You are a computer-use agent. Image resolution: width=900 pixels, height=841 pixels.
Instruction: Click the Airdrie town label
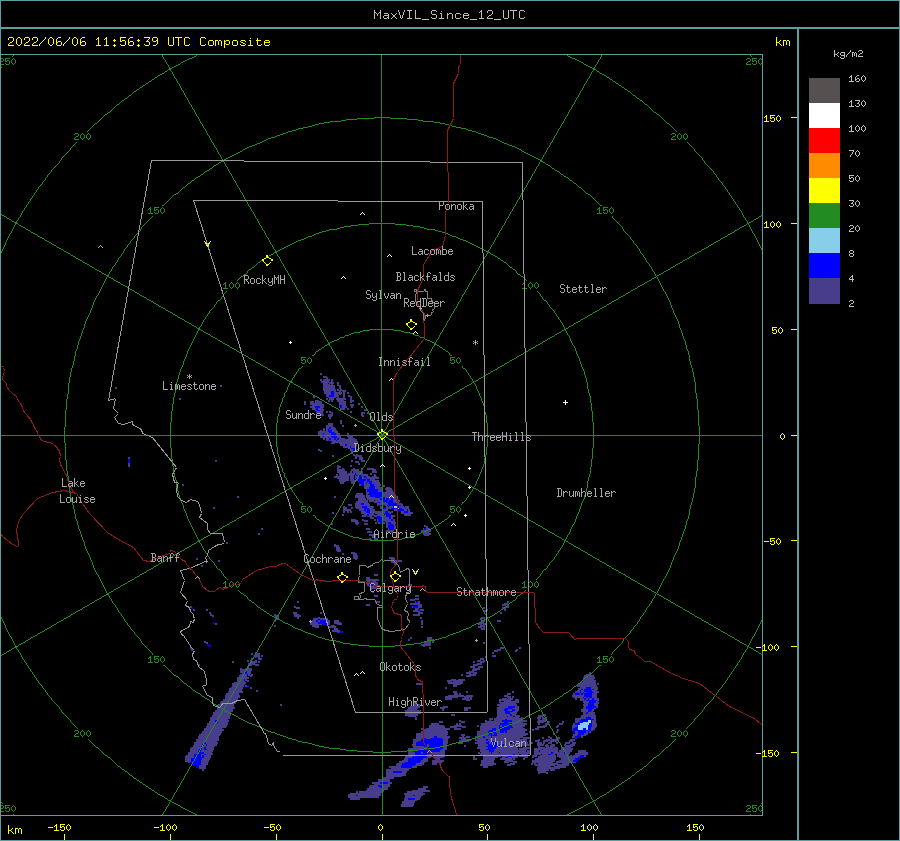(394, 534)
